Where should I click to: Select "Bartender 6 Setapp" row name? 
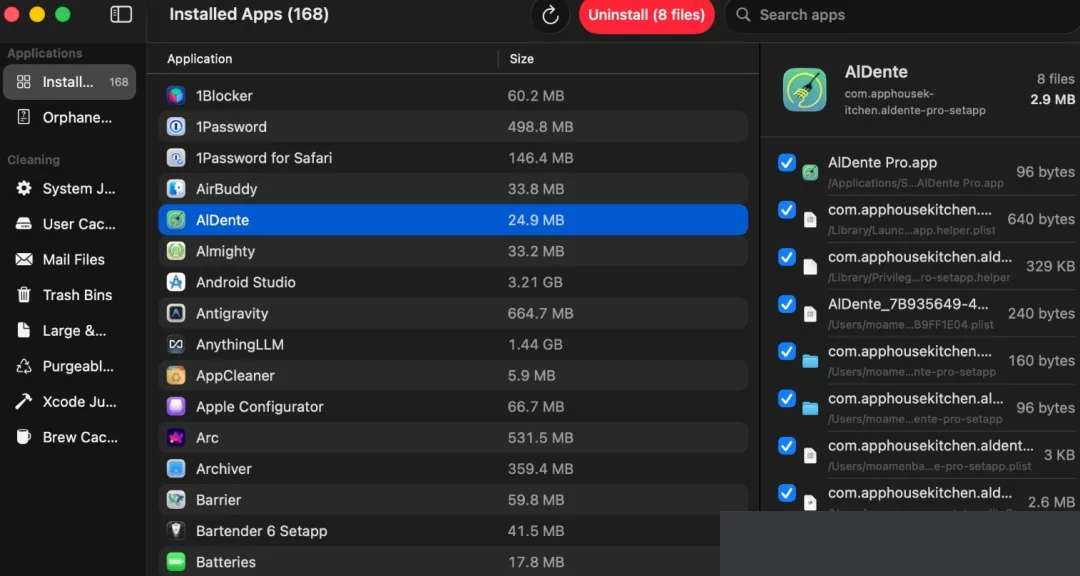(x=261, y=531)
